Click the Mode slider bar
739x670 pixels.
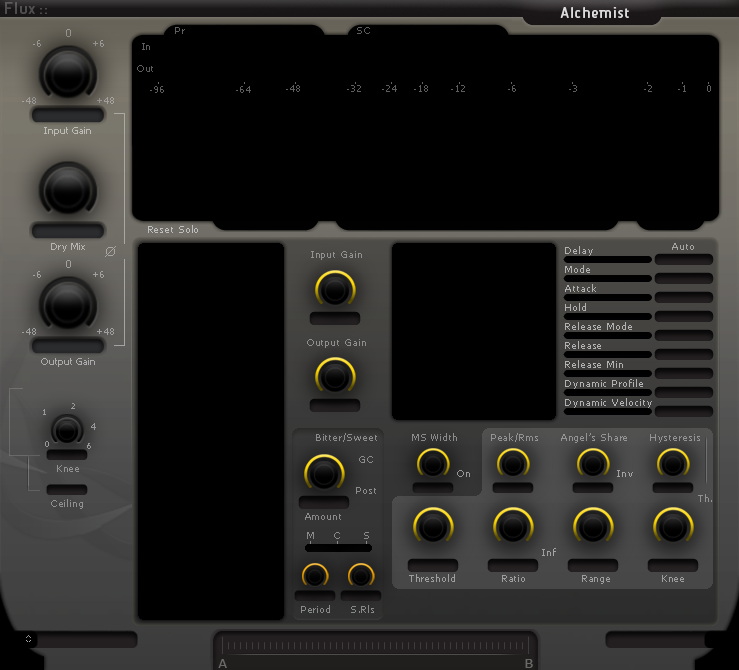[608, 278]
